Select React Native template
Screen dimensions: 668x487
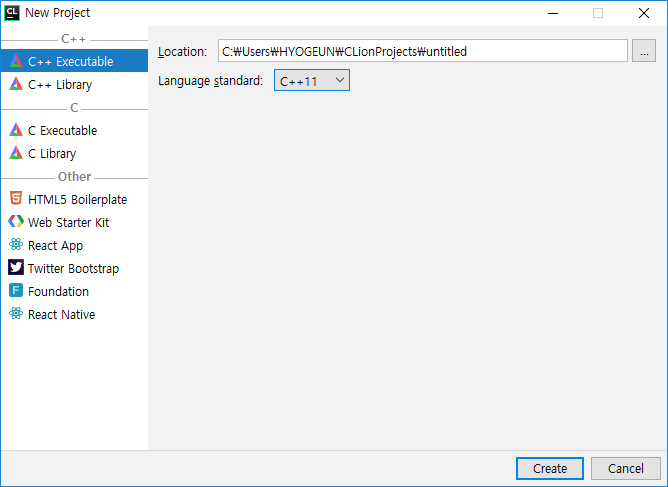[75, 314]
